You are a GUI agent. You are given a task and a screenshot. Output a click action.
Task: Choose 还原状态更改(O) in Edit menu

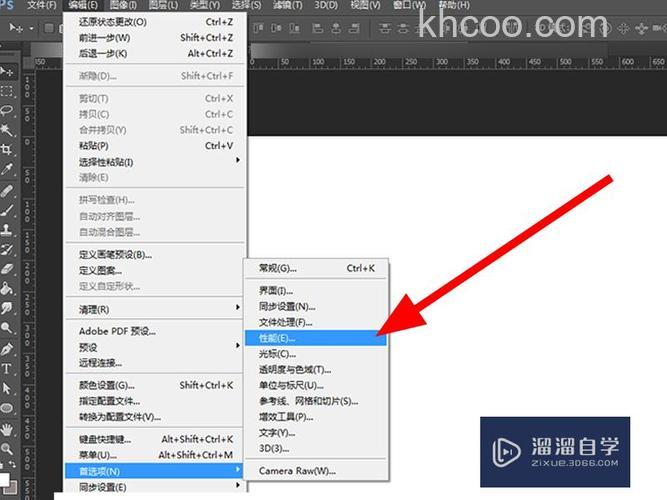coord(155,22)
